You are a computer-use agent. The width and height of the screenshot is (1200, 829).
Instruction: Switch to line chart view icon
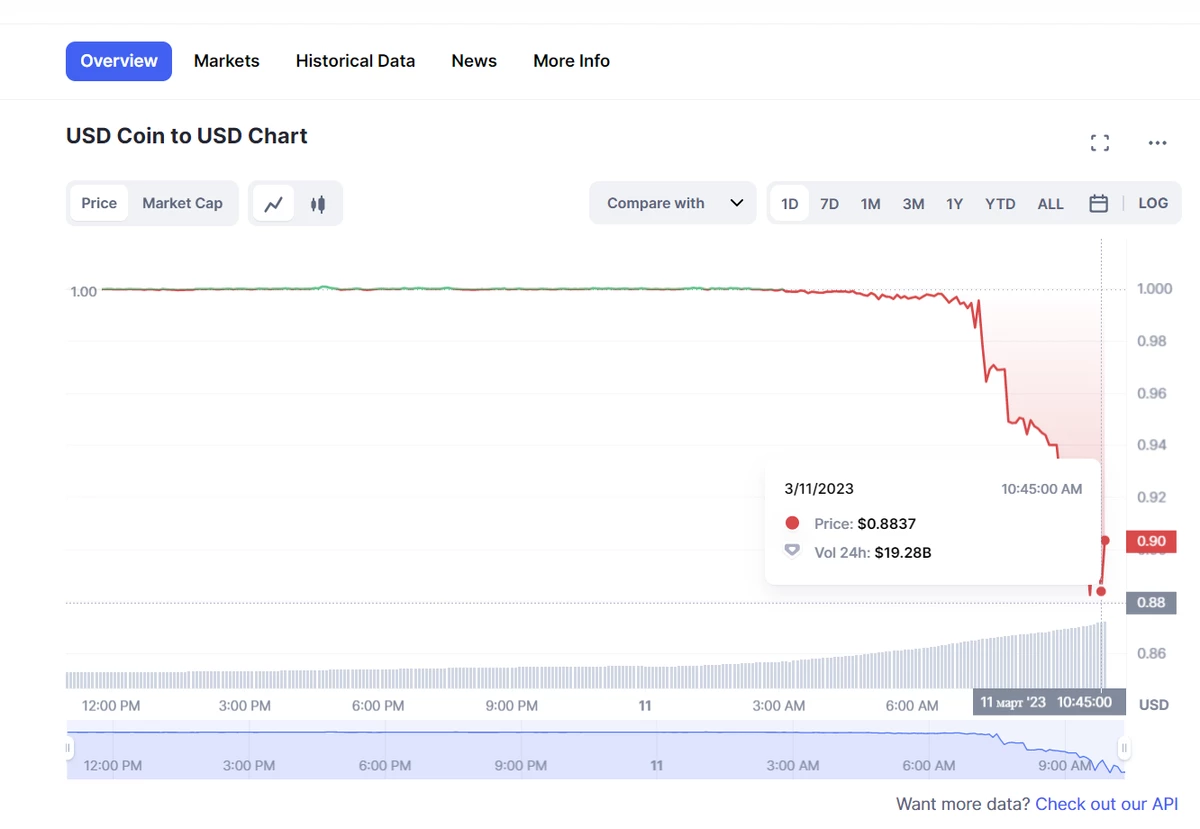(273, 204)
